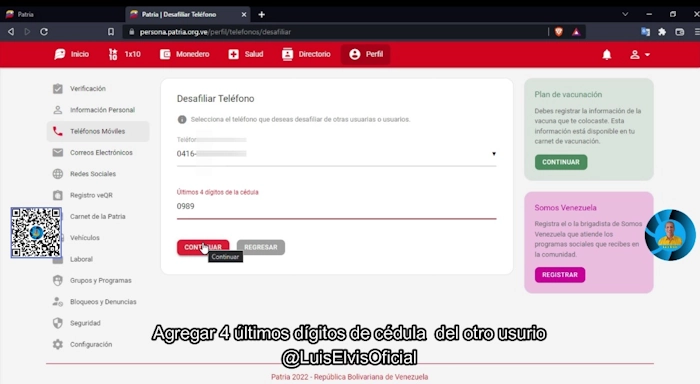This screenshot has width=700, height=384.
Task: Click the Desafiliar Teléfono heading
Action: [216, 99]
